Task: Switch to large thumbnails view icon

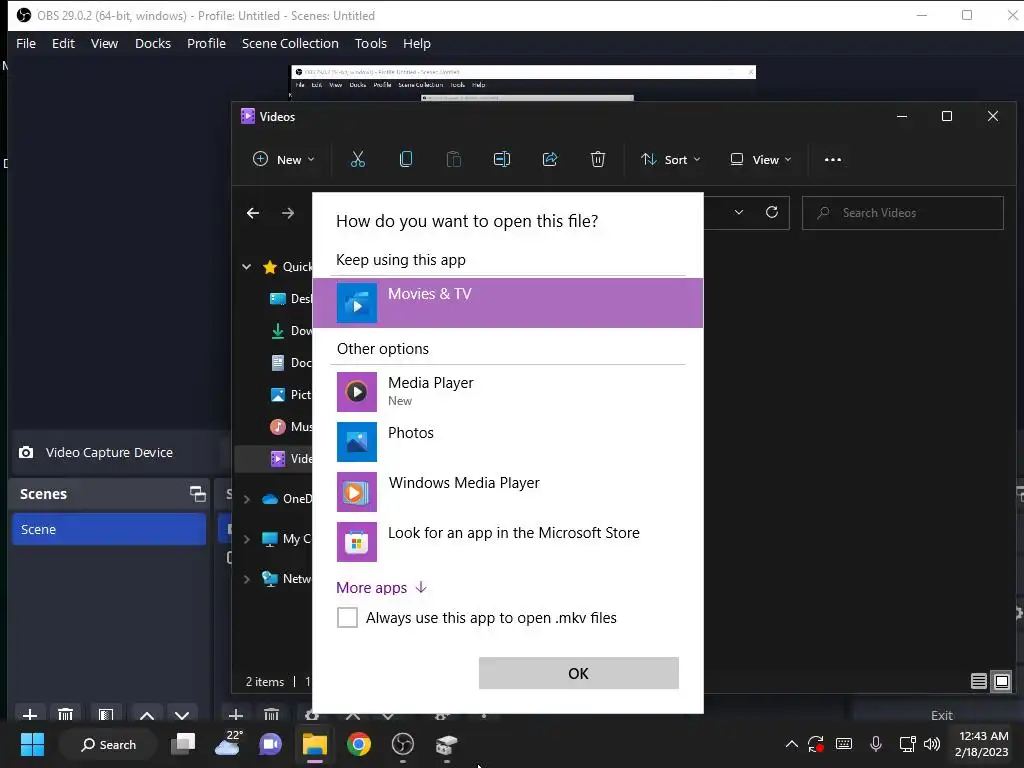Action: pyautogui.click(x=1002, y=681)
